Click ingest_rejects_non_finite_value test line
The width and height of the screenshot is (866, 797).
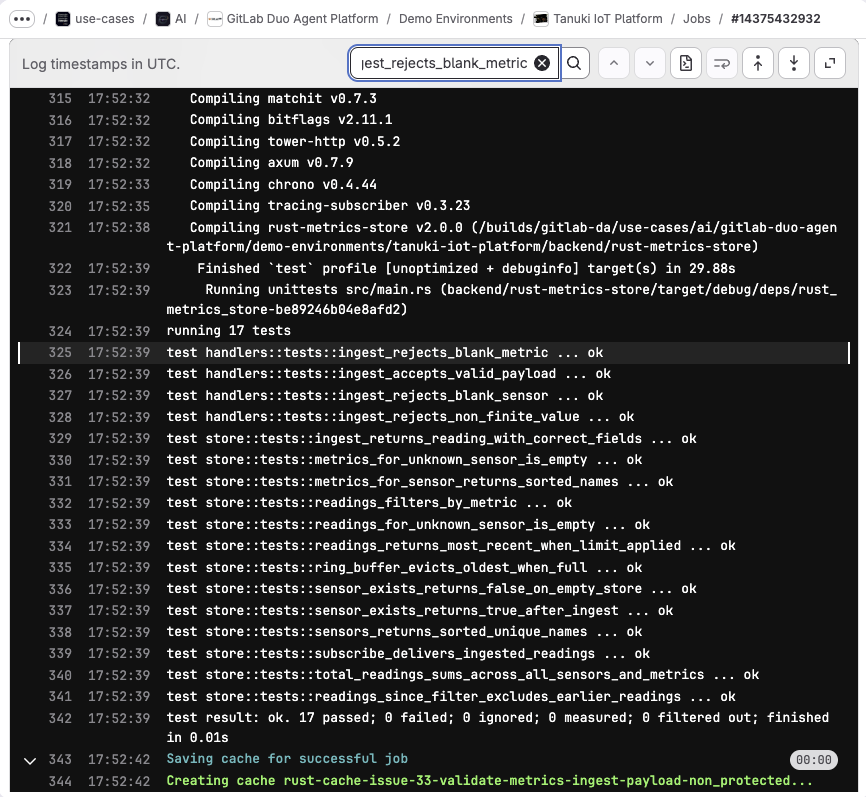(x=400, y=417)
